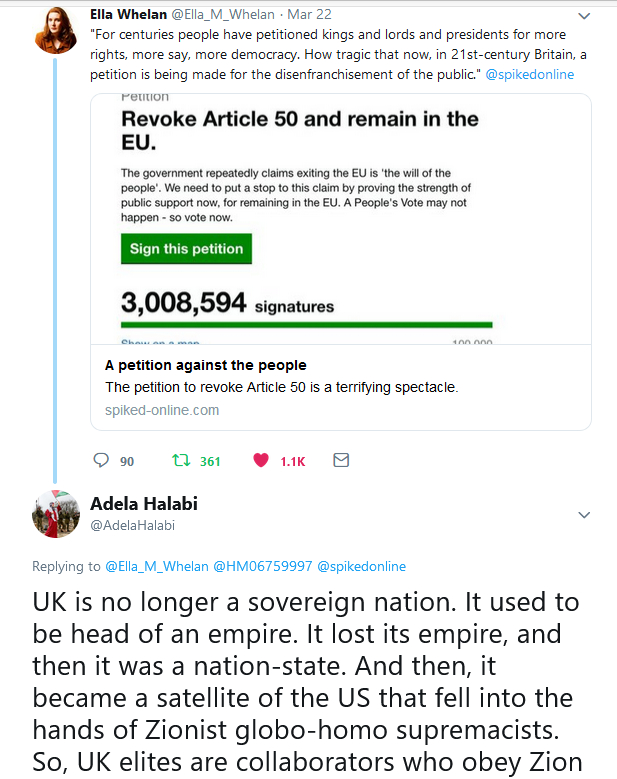Image resolution: width=617 pixels, height=779 pixels.
Task: Click the spiked-online.com domain link
Action: pyautogui.click(x=162, y=410)
